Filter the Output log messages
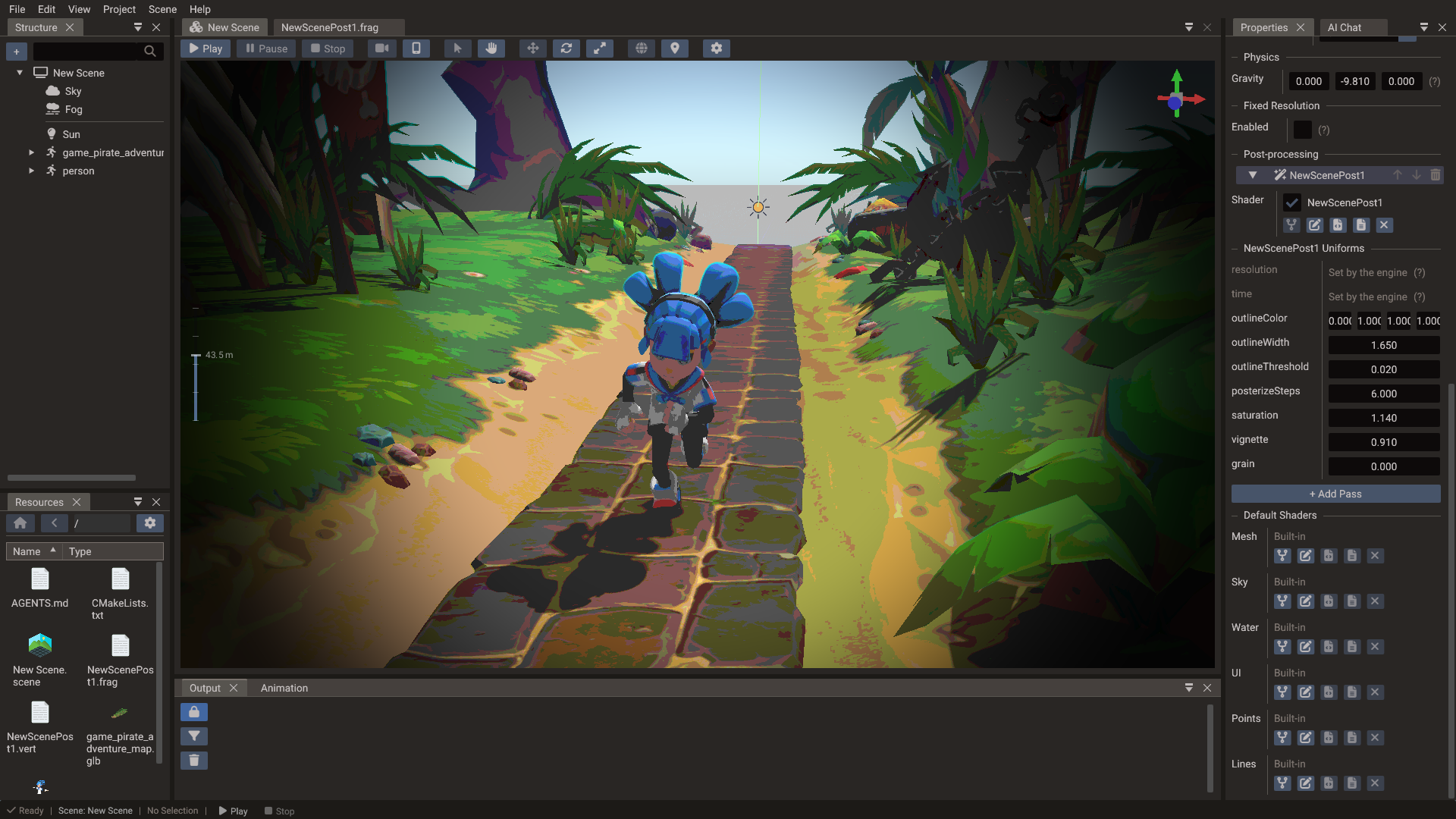This screenshot has height=819, width=1456. click(194, 736)
